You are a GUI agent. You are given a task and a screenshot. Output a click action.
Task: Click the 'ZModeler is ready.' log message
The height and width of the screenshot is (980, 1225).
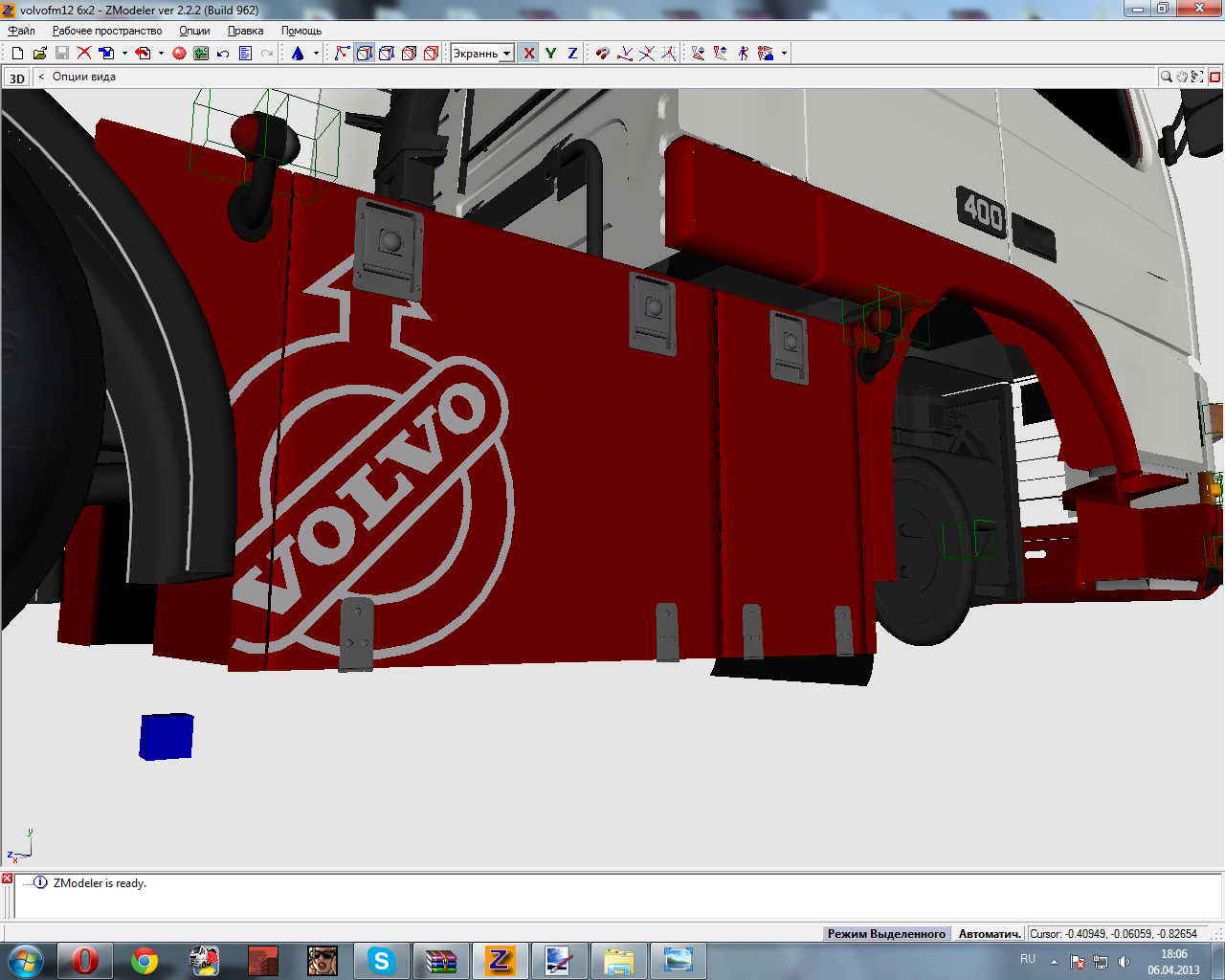100,883
